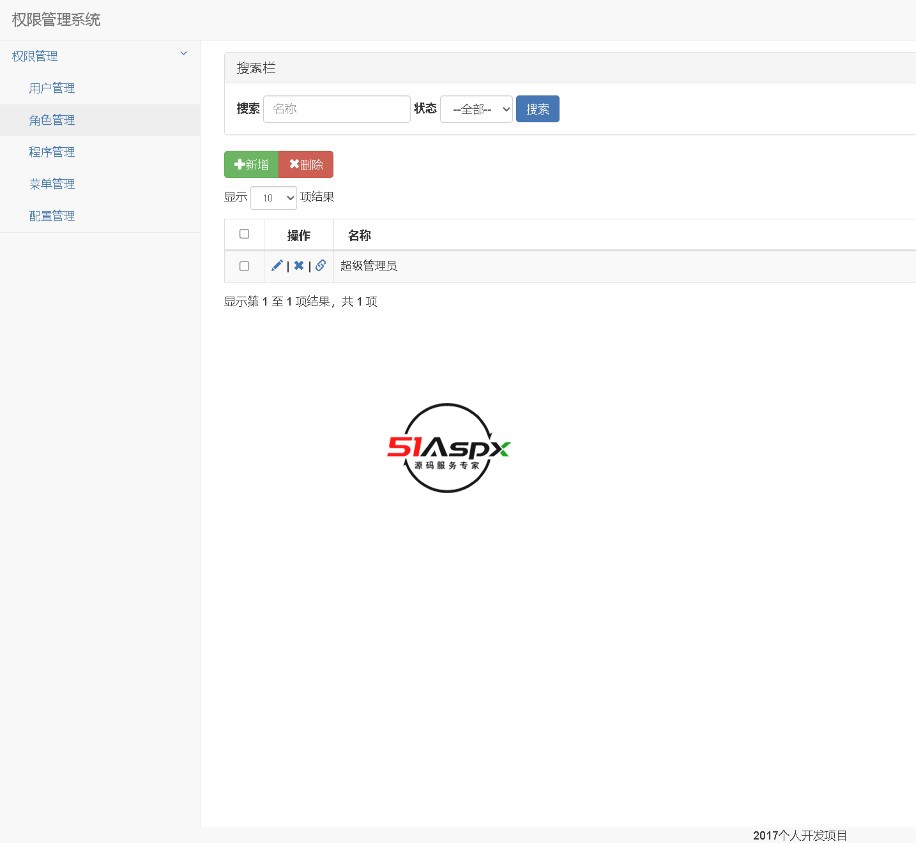Viewport: 916px width, 843px height.
Task: Focus the 名称 search input field
Action: coord(336,109)
